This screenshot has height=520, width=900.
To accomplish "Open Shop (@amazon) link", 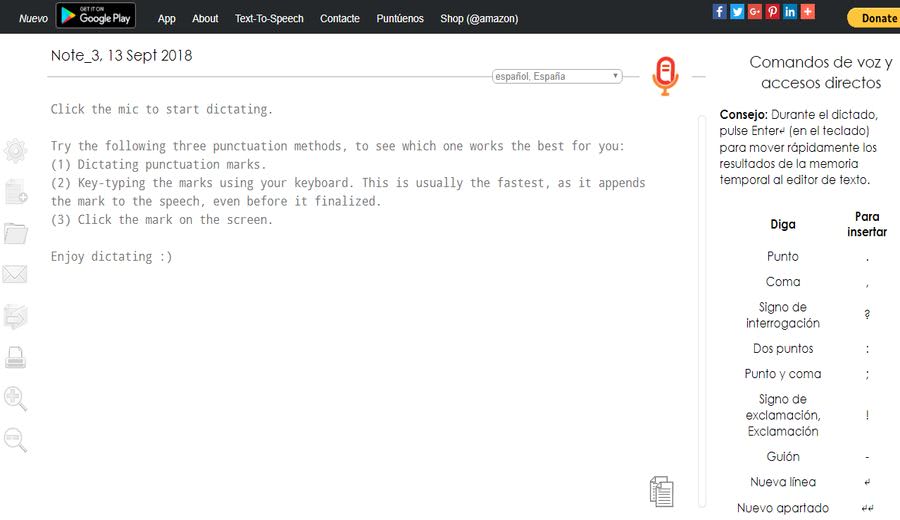I will coord(479,18).
